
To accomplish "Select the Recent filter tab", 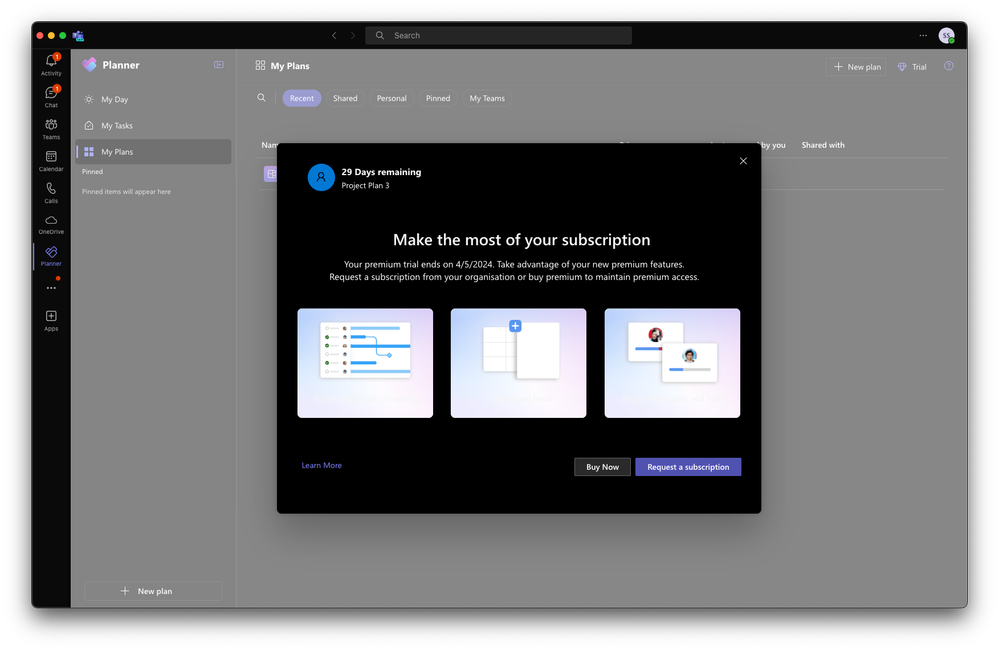I will [x=301, y=98].
